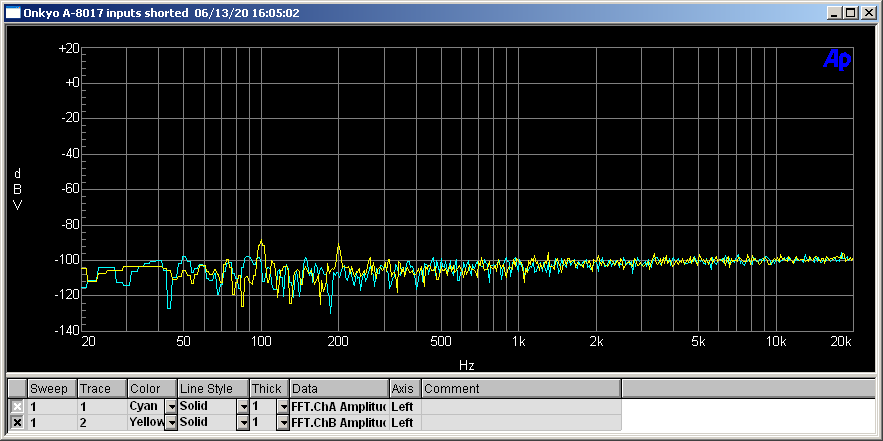
Task: Open the Cyan color dropdown
Action: [170, 406]
